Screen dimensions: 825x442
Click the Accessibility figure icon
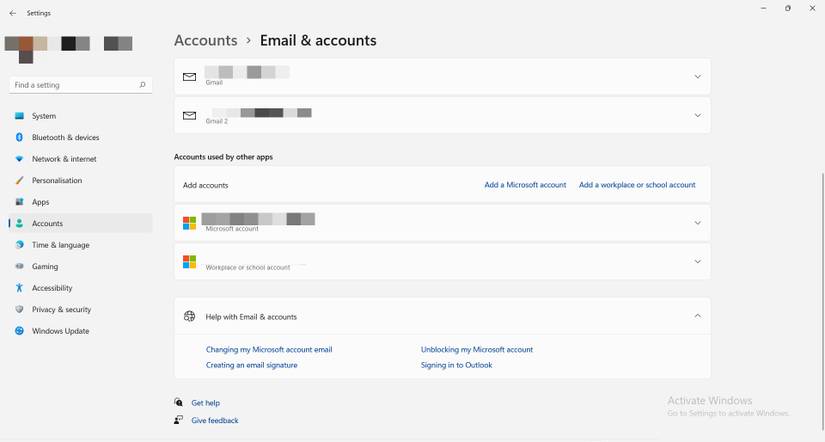tap(19, 288)
